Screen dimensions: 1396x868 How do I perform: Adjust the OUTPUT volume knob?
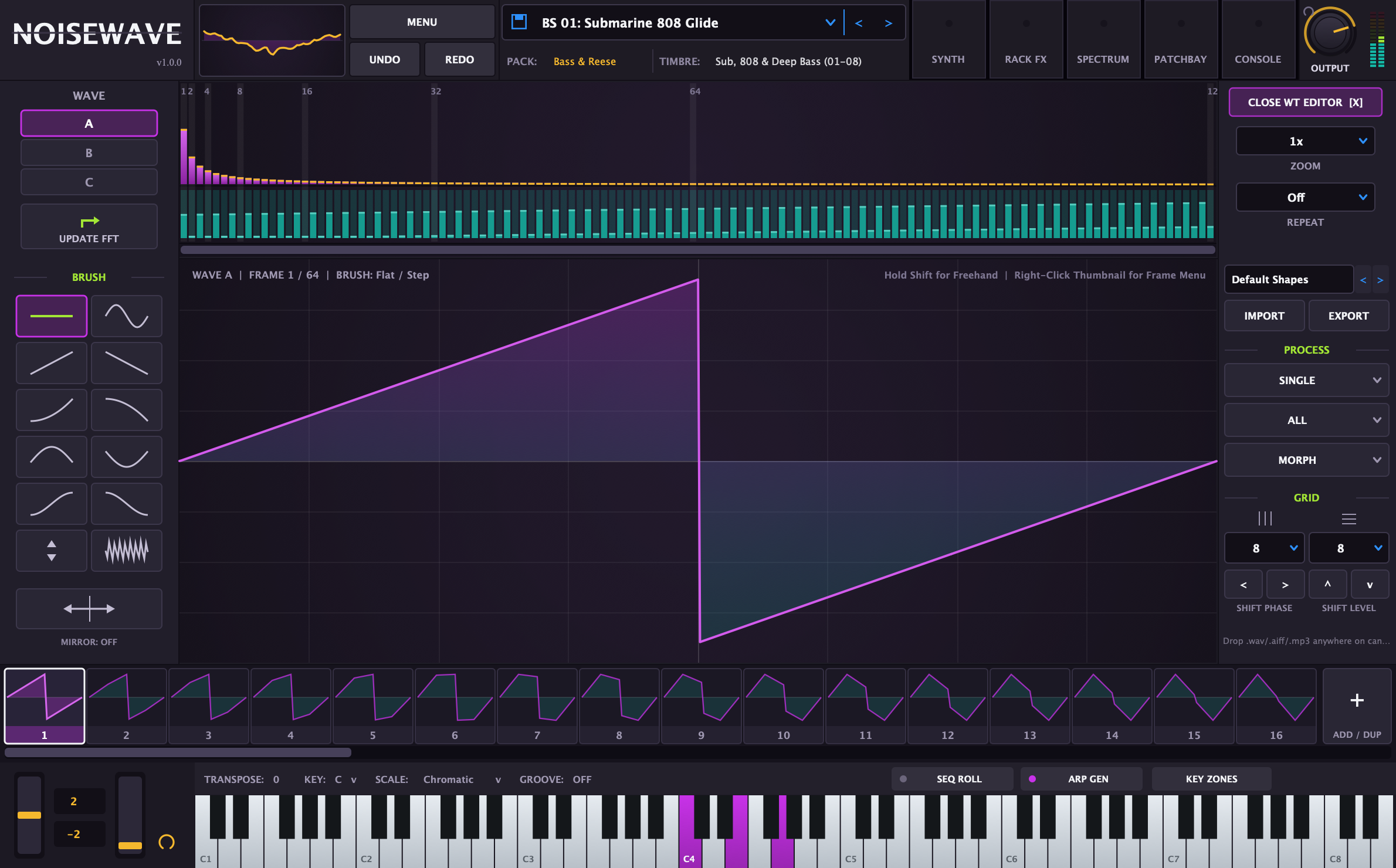pyautogui.click(x=1330, y=33)
